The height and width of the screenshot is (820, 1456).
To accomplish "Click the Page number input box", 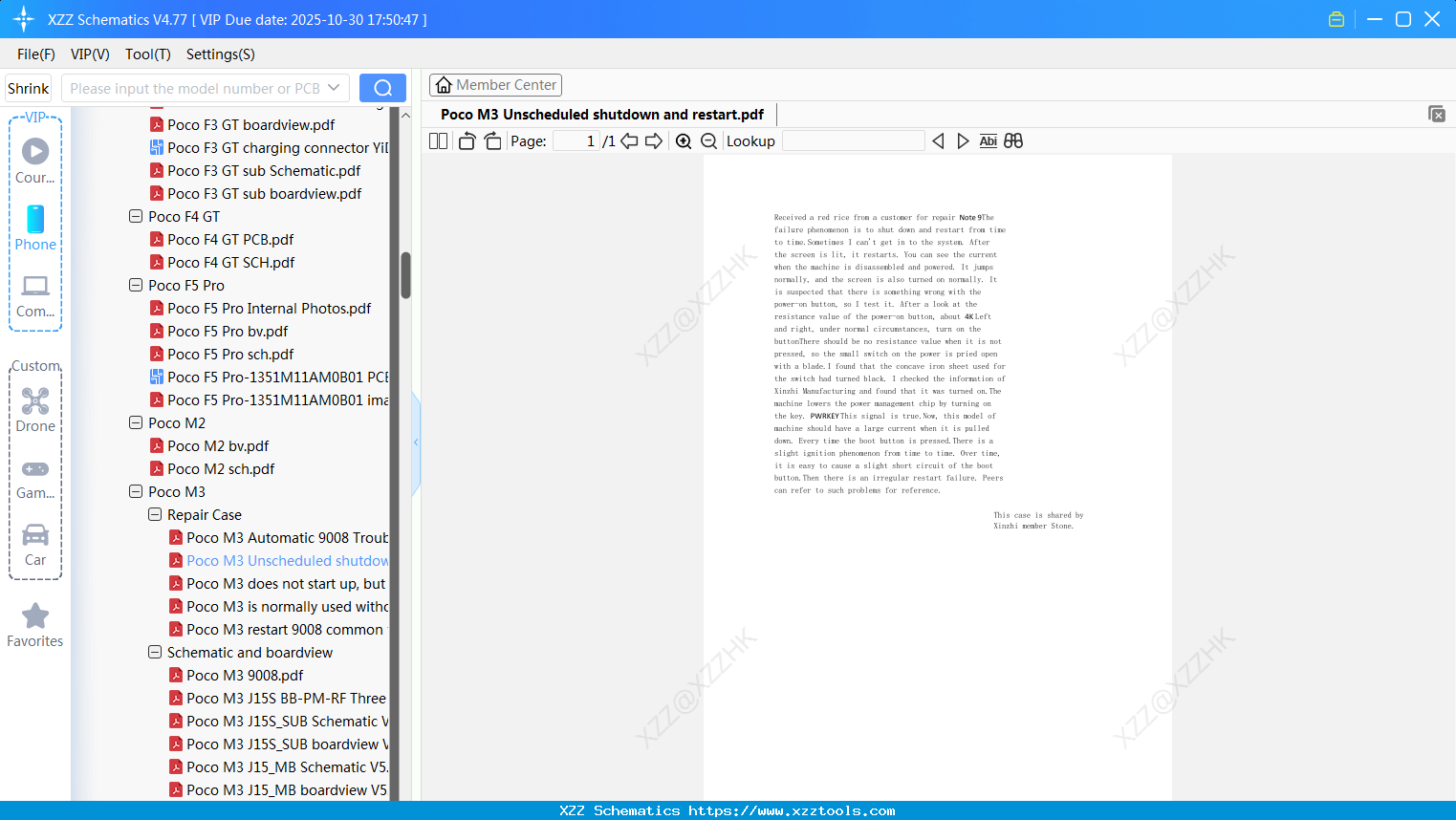I will (576, 141).
